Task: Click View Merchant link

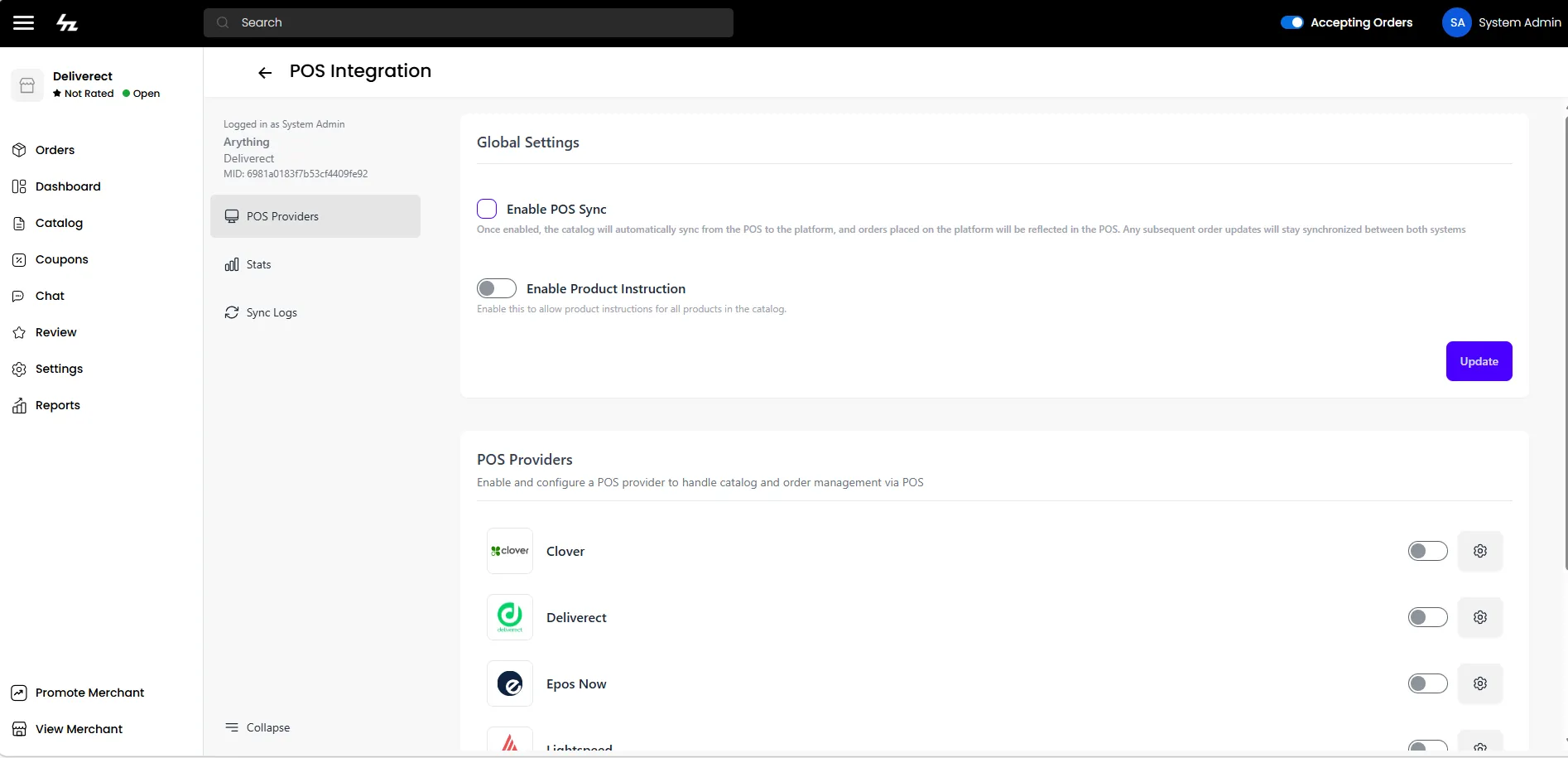Action: (67, 729)
